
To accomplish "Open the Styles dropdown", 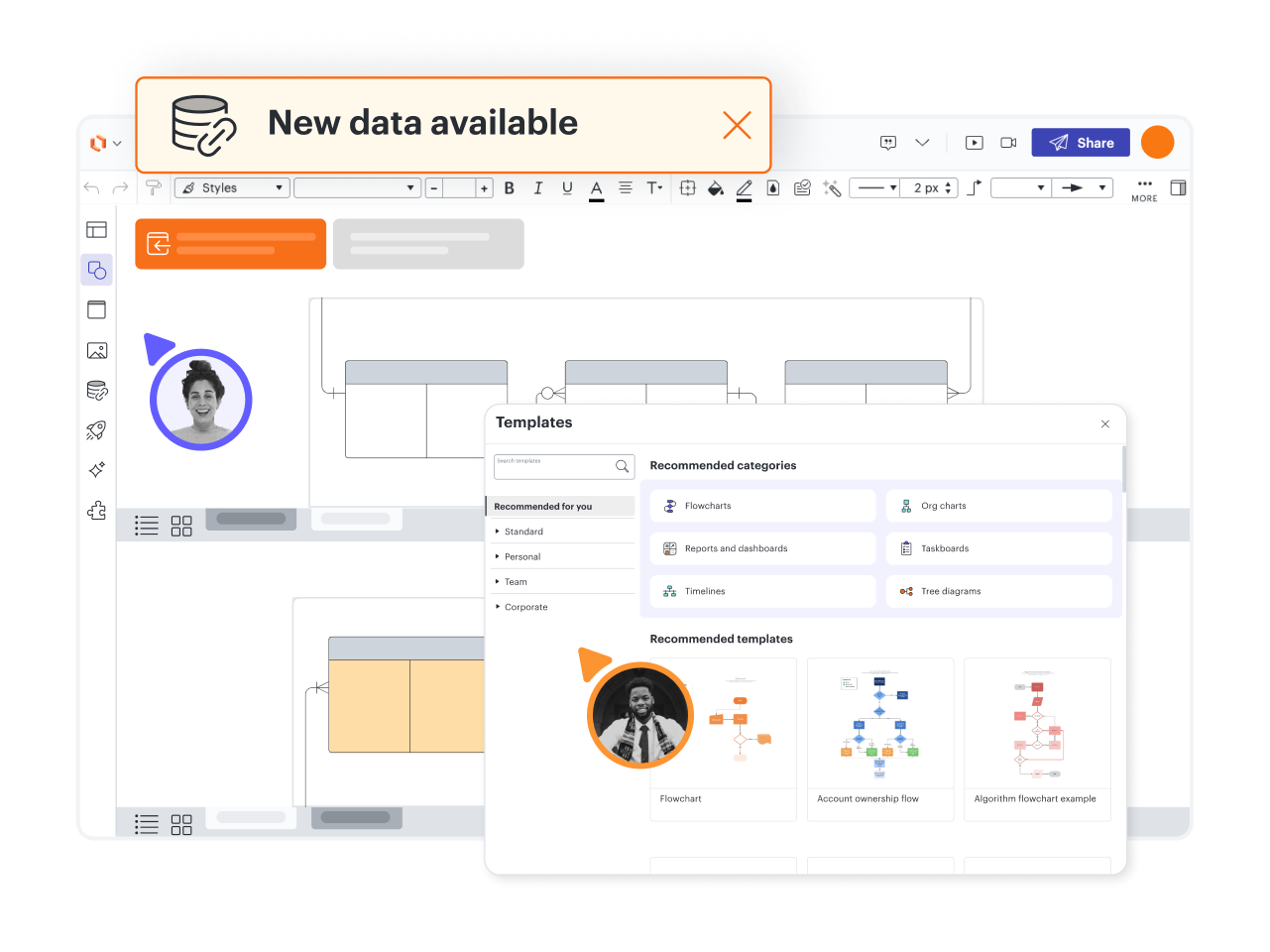I will pyautogui.click(x=232, y=188).
